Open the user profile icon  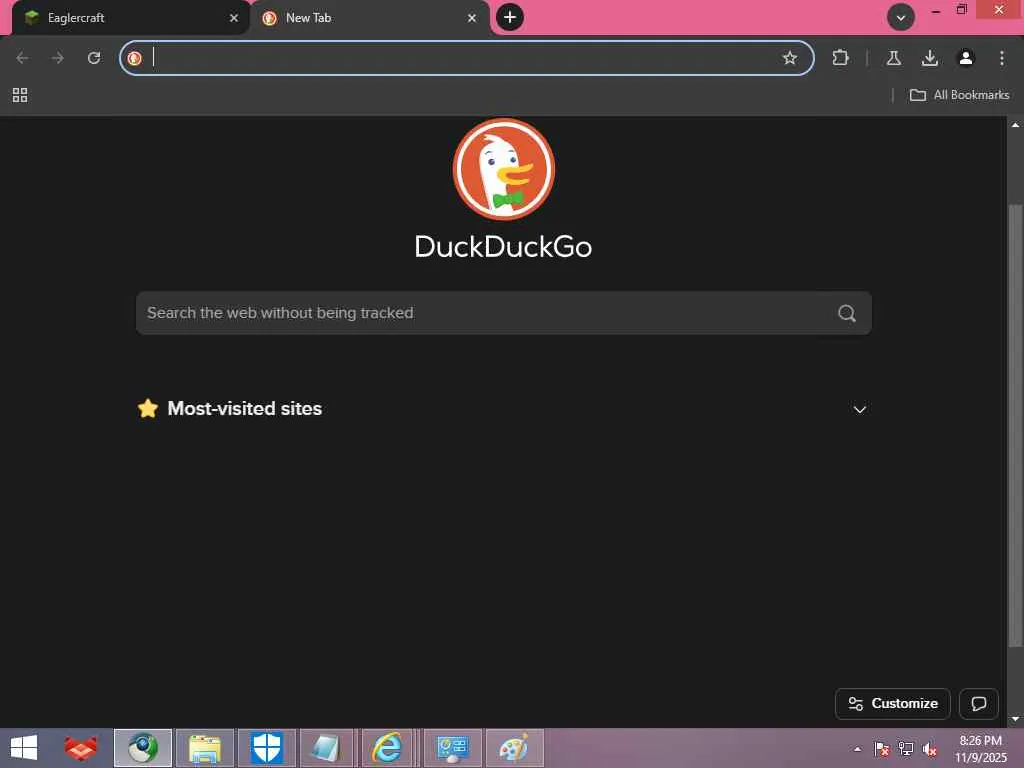(965, 58)
